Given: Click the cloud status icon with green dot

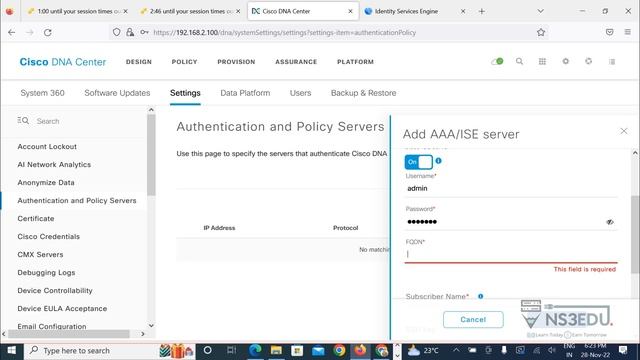Looking at the screenshot, I should click(x=497, y=61).
